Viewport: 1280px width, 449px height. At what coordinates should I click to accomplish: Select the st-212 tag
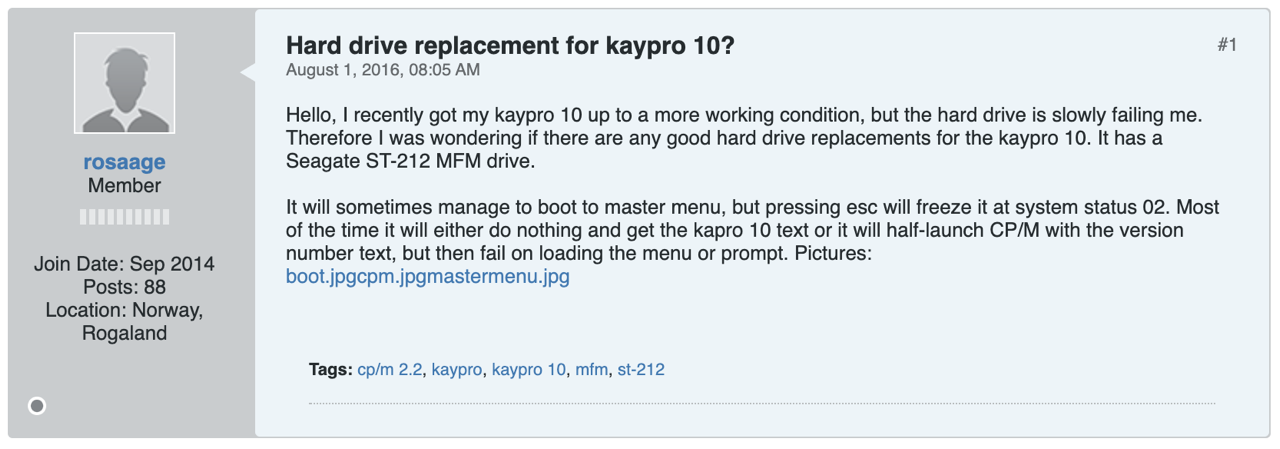tap(641, 369)
